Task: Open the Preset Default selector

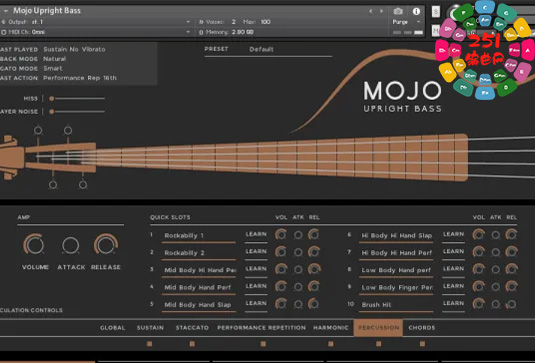Action: pos(268,49)
